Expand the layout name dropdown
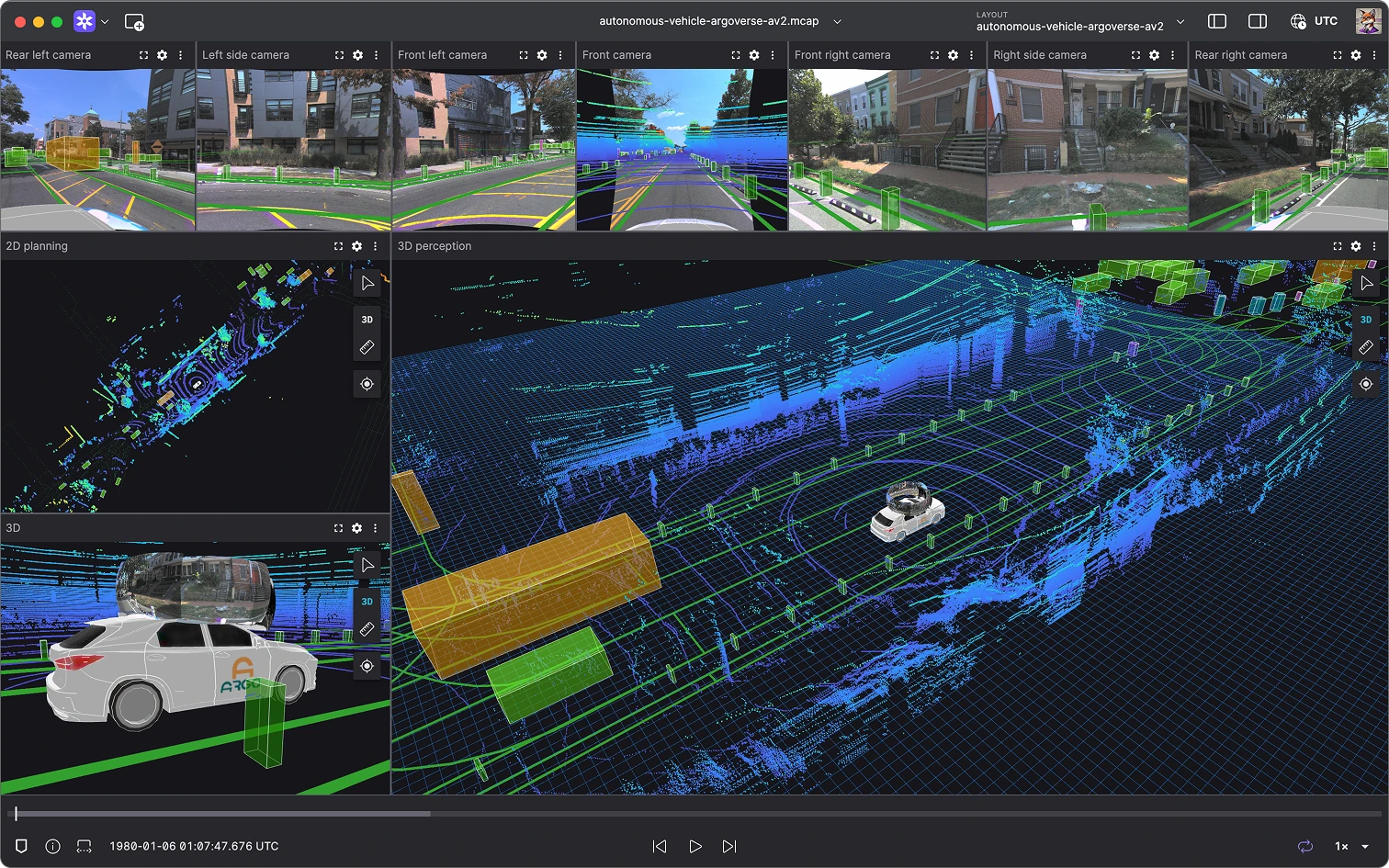 click(x=1180, y=22)
